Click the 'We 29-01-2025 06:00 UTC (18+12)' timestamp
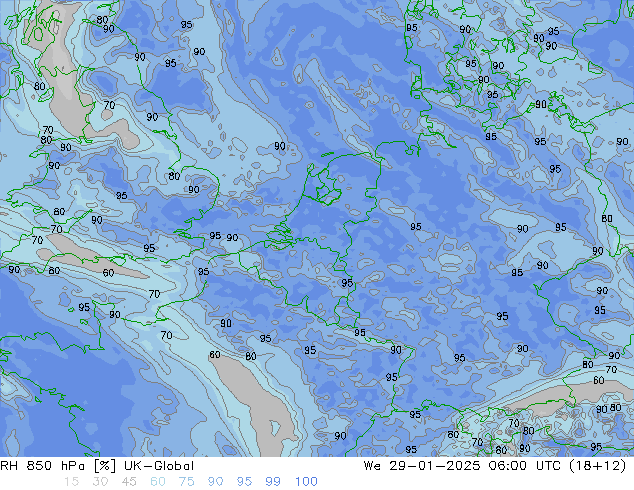 (495, 466)
